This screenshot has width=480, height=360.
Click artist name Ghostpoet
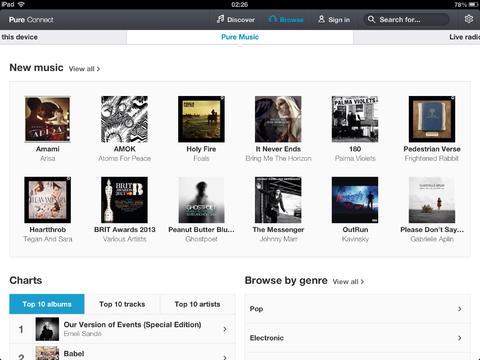coord(201,239)
